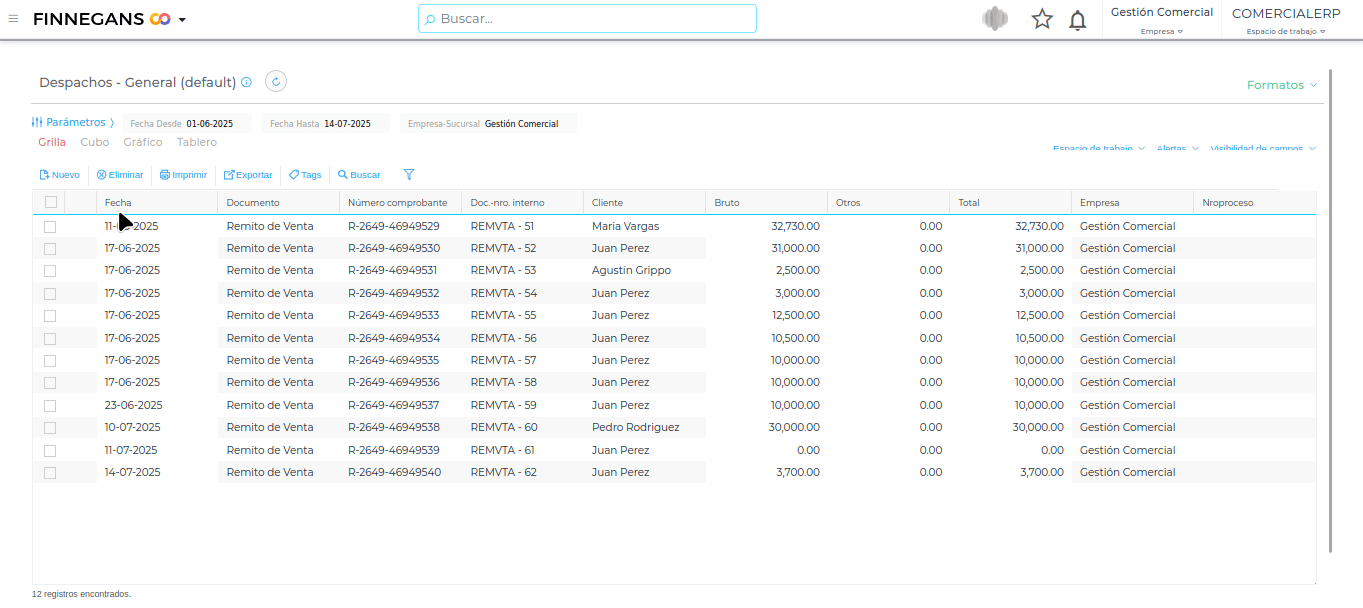The image size is (1363, 608).
Task: Click the Finnegans logo
Action: pyautogui.click(x=102, y=19)
